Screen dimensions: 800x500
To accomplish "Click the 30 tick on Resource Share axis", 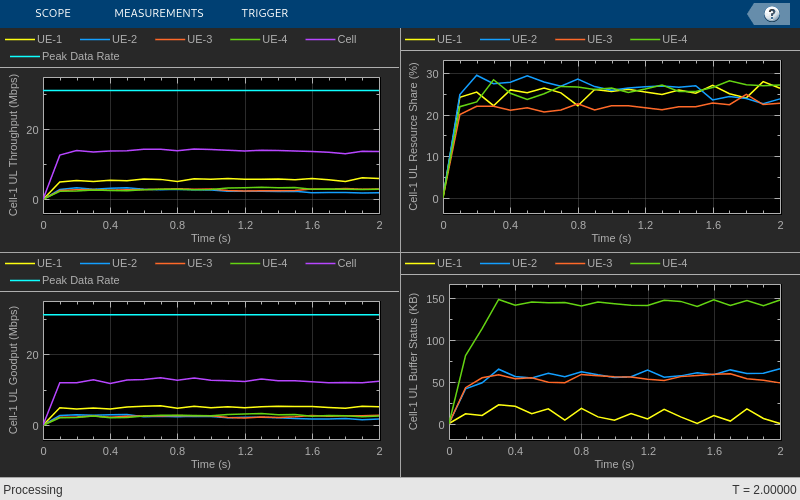I will coord(433,74).
